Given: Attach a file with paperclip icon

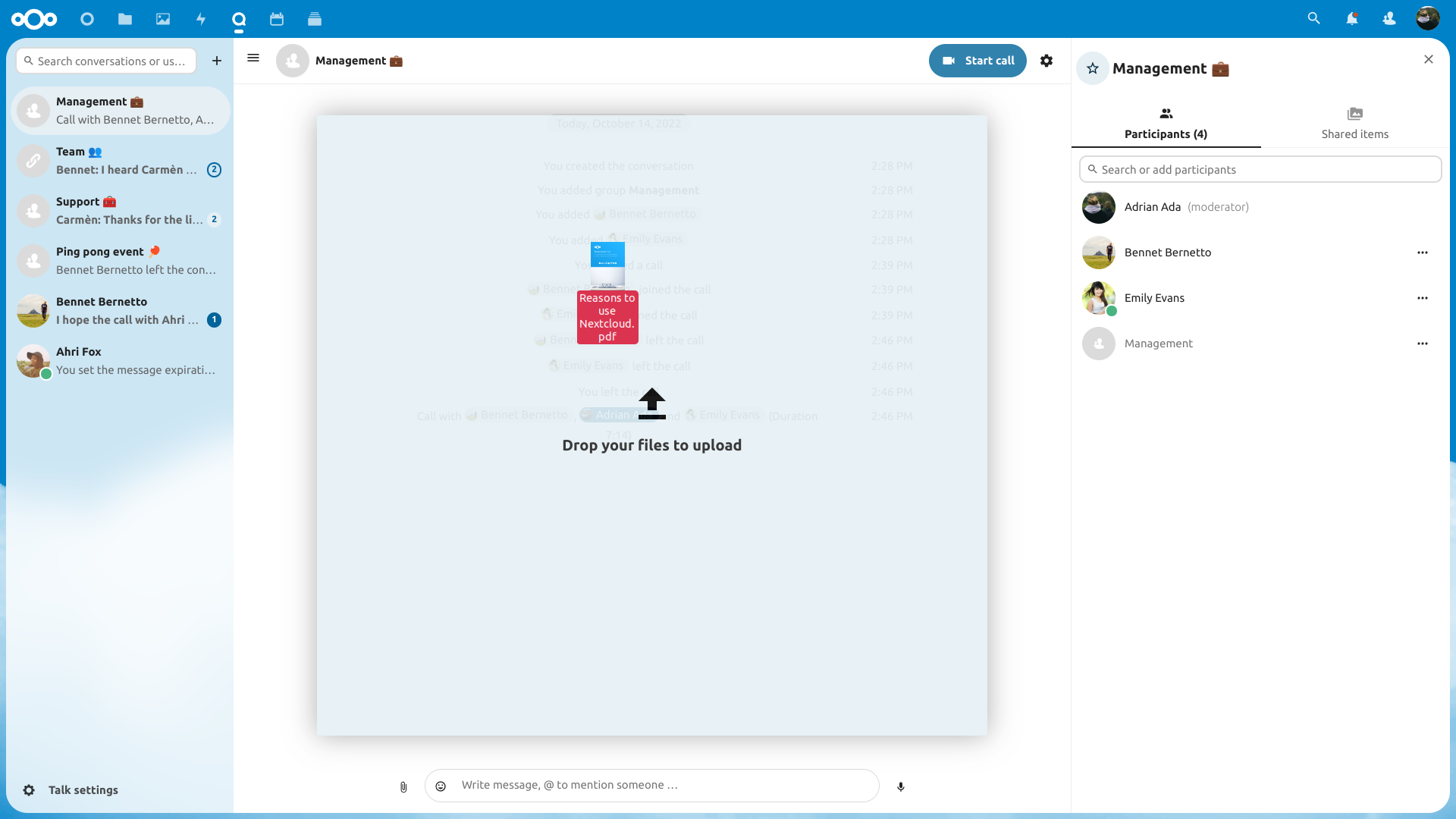Looking at the screenshot, I should 403,787.
